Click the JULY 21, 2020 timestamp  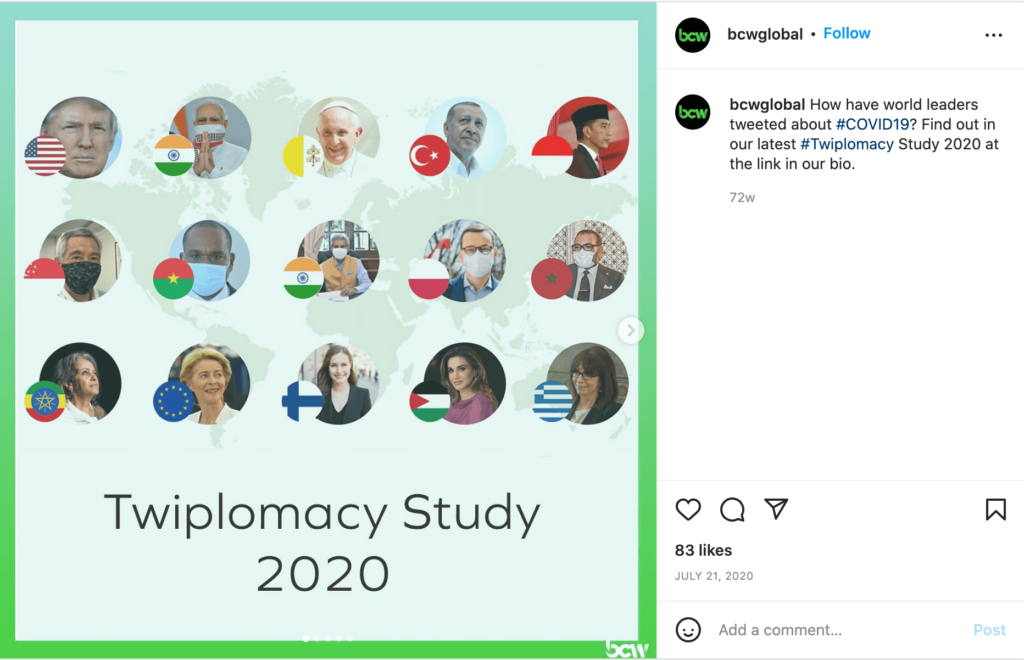click(714, 576)
